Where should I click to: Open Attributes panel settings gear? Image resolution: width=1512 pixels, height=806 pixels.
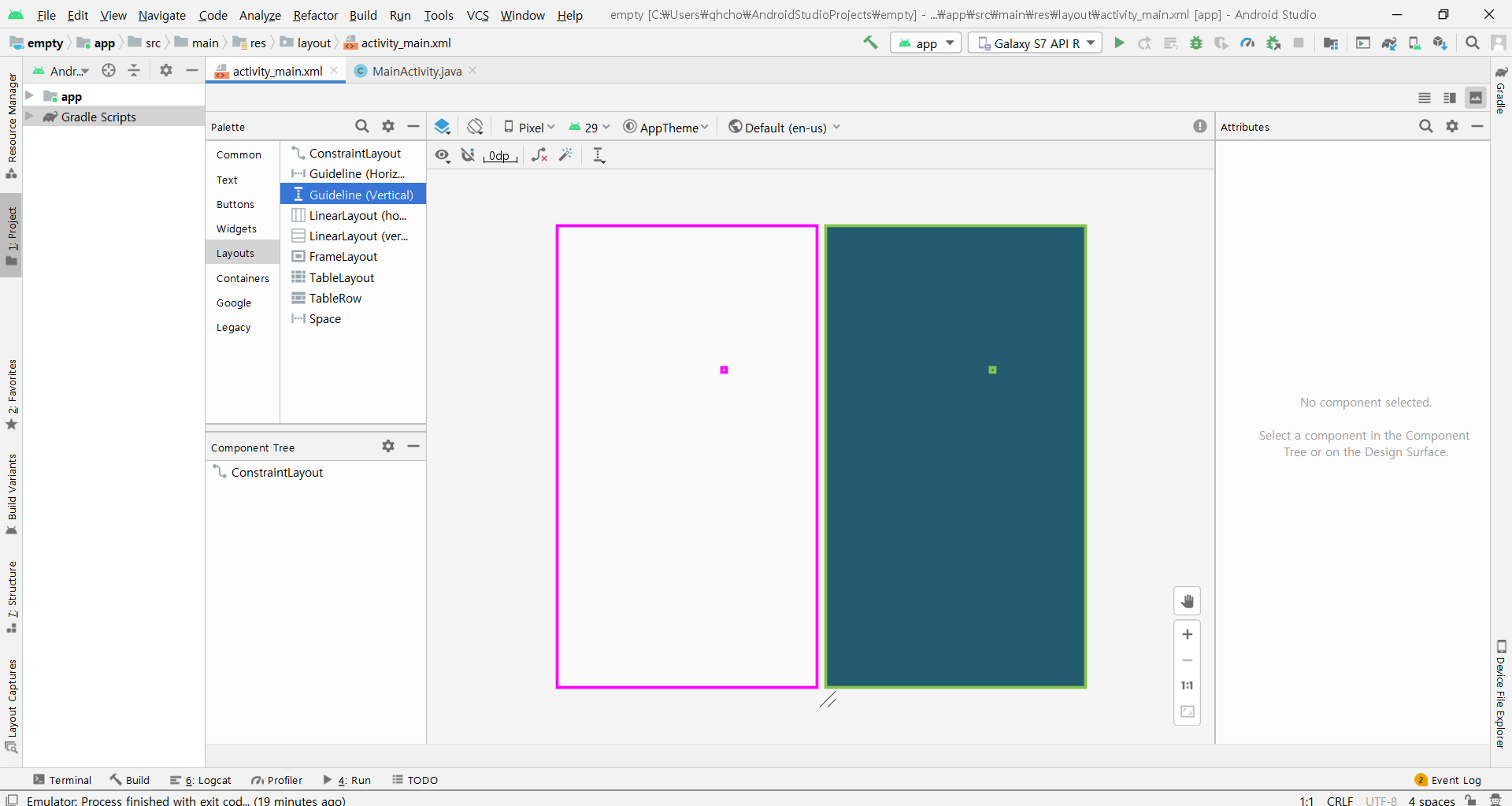[x=1452, y=126]
